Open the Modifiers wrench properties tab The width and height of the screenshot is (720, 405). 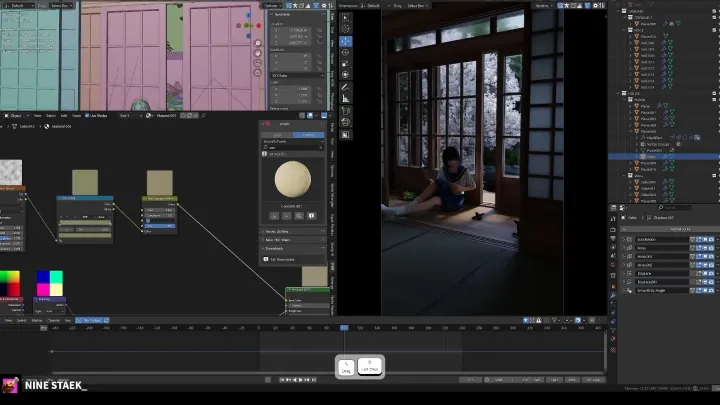pos(613,295)
